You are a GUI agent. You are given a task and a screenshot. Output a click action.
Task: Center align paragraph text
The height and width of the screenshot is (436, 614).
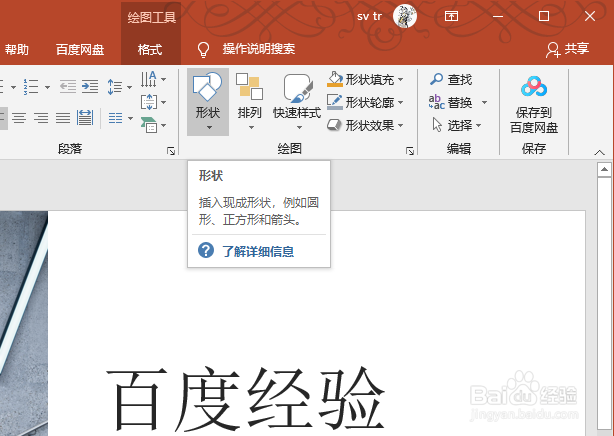(x=19, y=118)
